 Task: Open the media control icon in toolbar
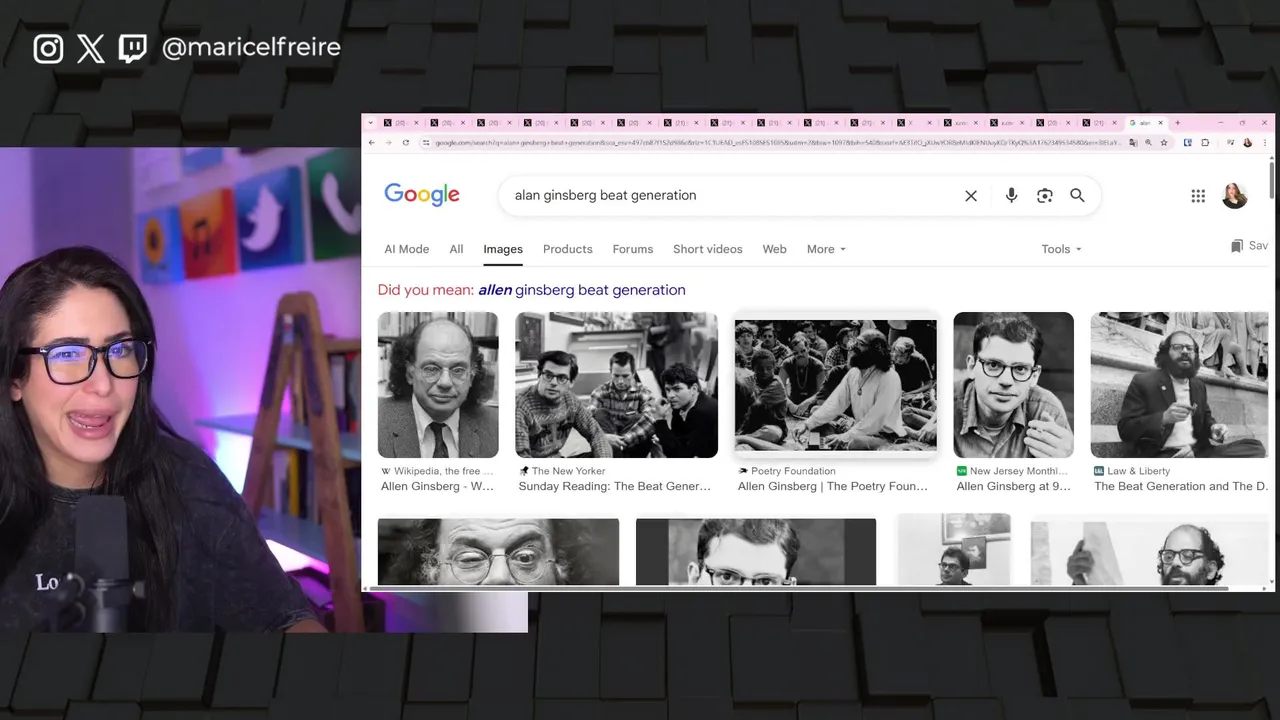pos(1230,143)
